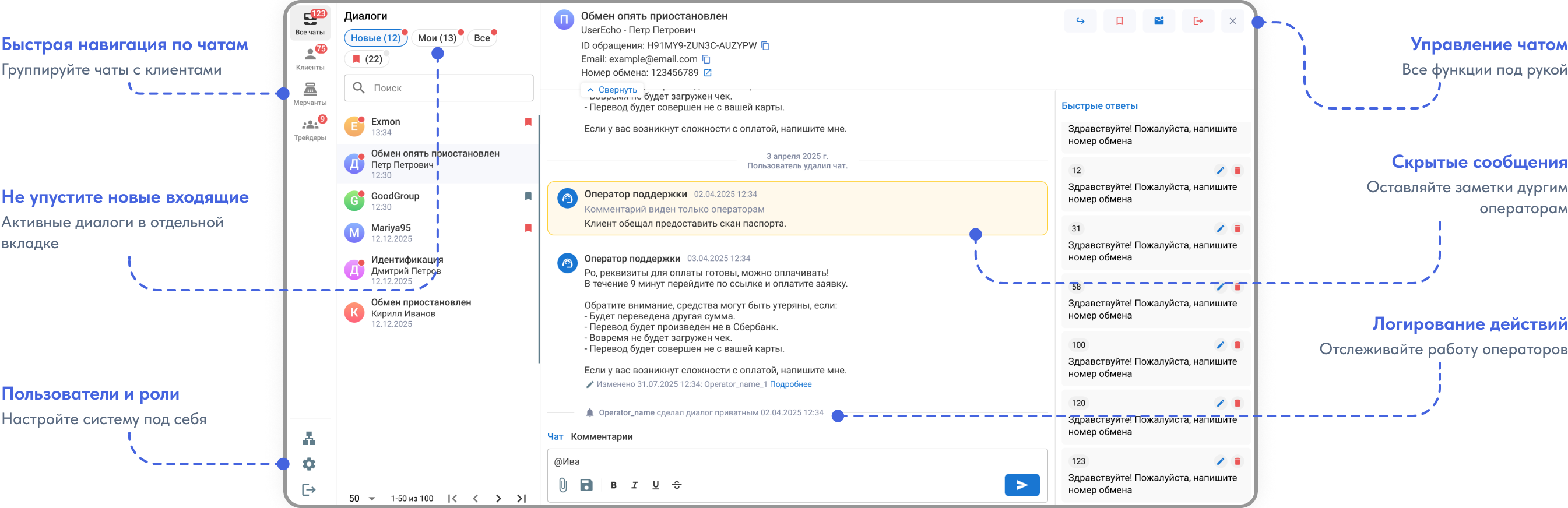1568x508 pixels.
Task: Collapse the chat header details via Свернуть
Action: click(x=611, y=90)
